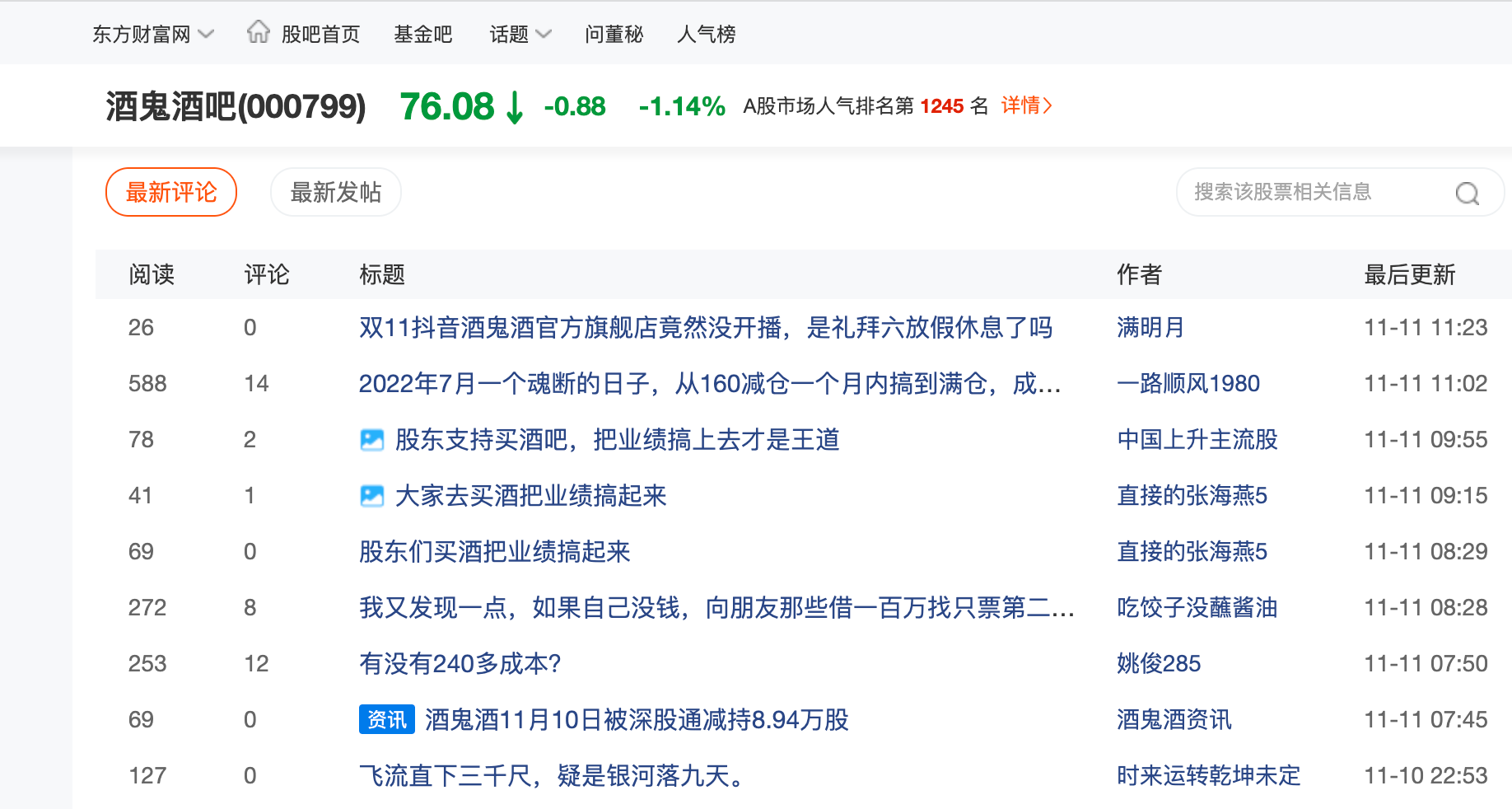Click the 阅读 column header
1512x809 pixels.
152,274
